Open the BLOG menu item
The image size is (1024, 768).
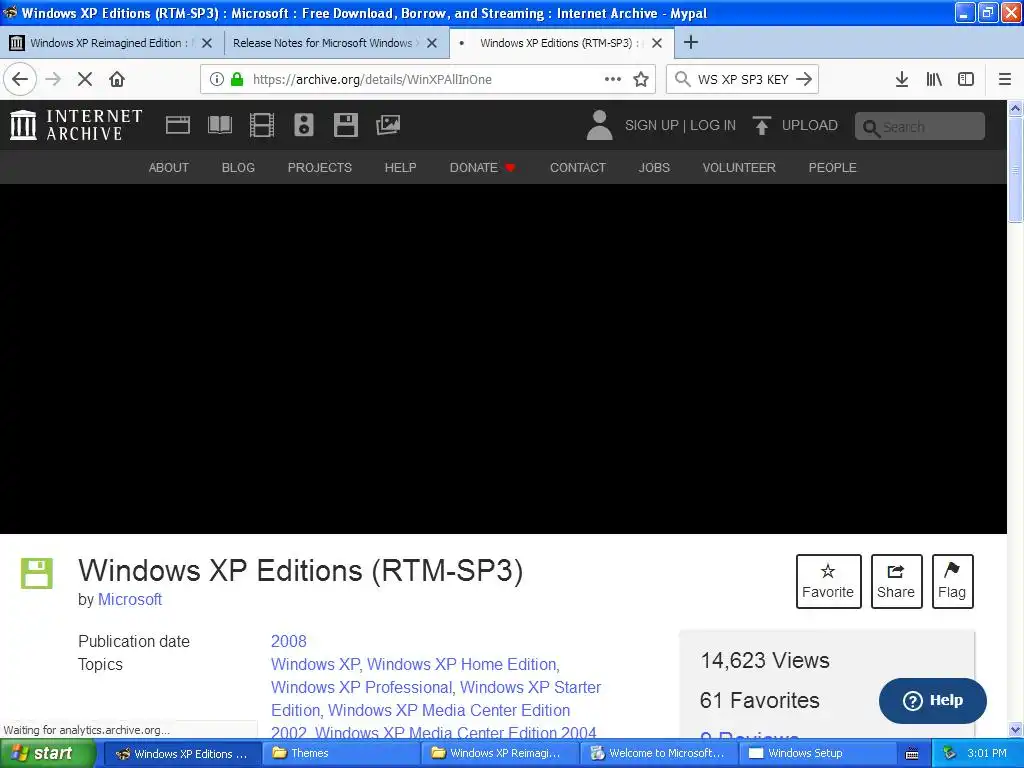pyautogui.click(x=238, y=167)
